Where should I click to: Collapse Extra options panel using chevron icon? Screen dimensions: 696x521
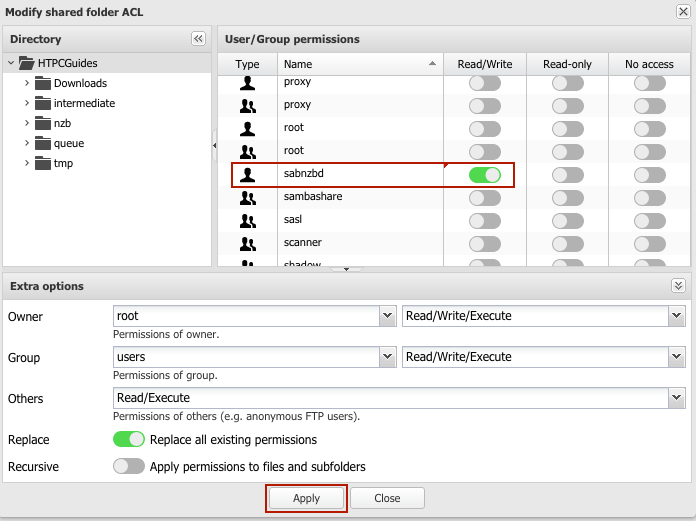click(678, 286)
